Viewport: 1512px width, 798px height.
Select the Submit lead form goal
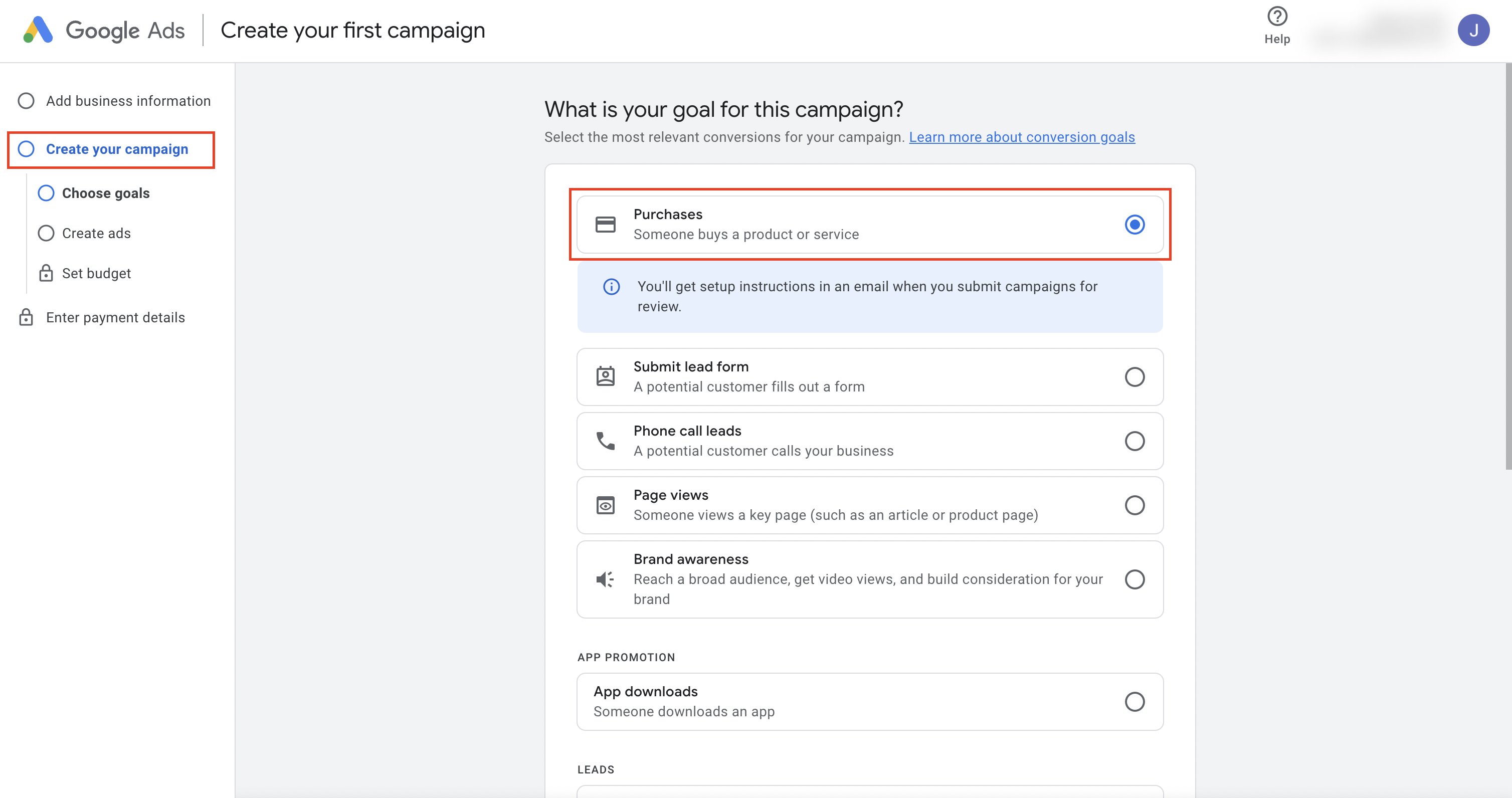pyautogui.click(x=1135, y=377)
